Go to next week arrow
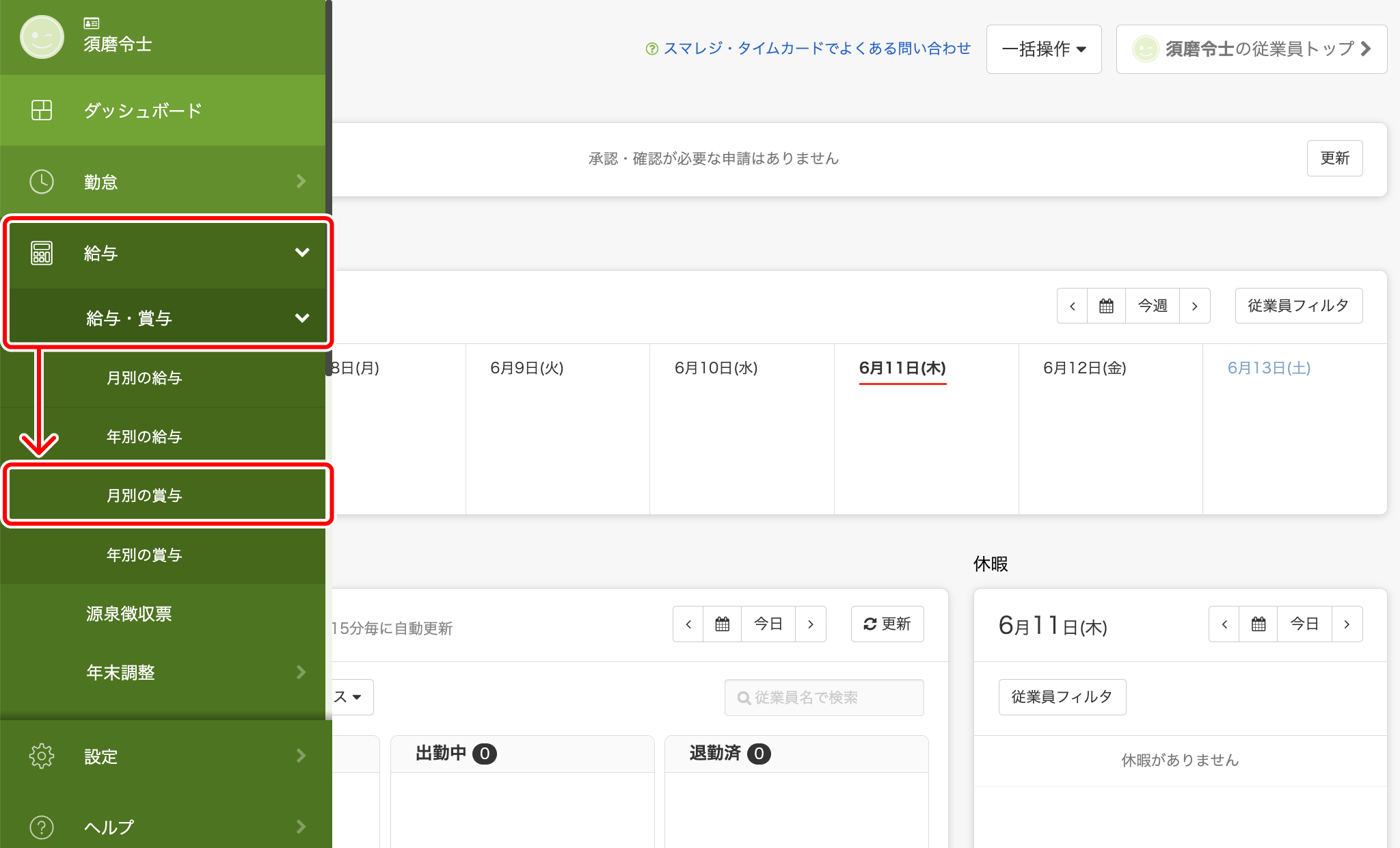This screenshot has height=848, width=1400. click(1194, 306)
